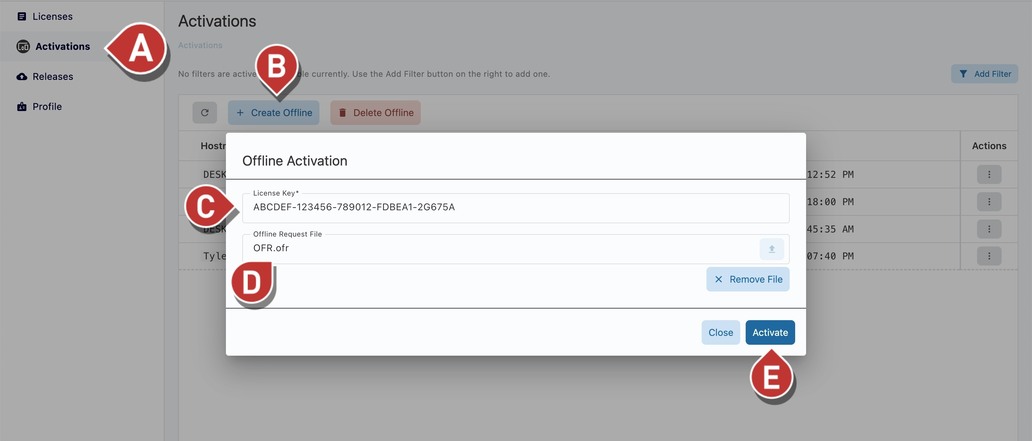
Task: Click the Add Filter button
Action: pyautogui.click(x=985, y=74)
